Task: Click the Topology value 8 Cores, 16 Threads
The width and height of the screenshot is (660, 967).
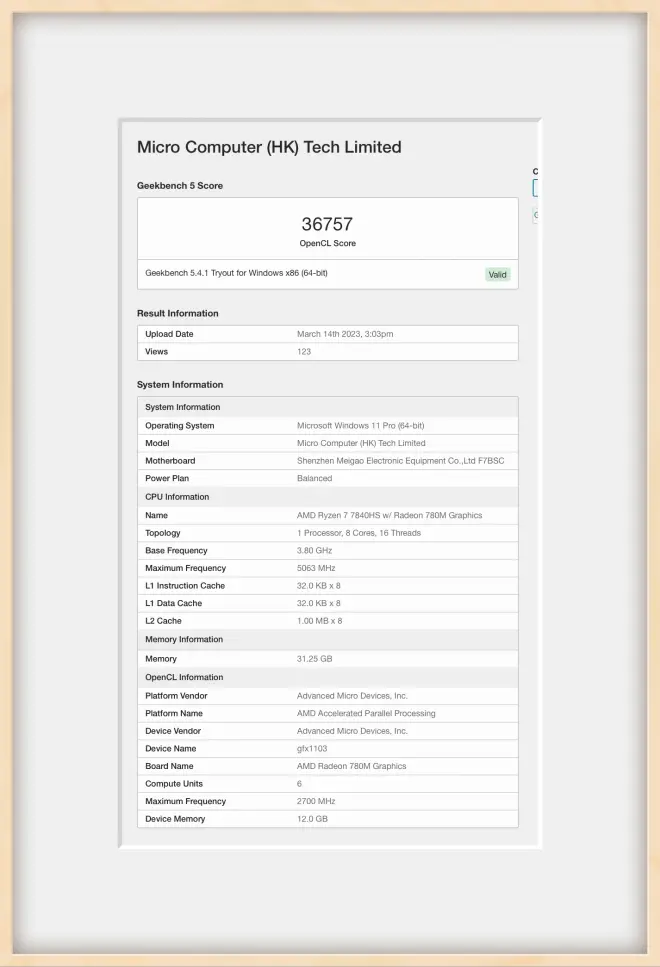Action: 358,533
